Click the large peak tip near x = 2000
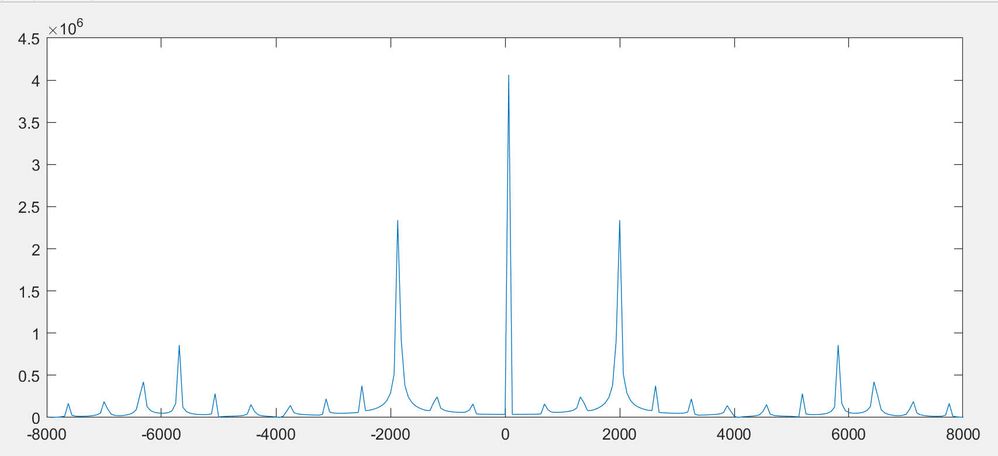The height and width of the screenshot is (456, 998). pyautogui.click(x=619, y=220)
